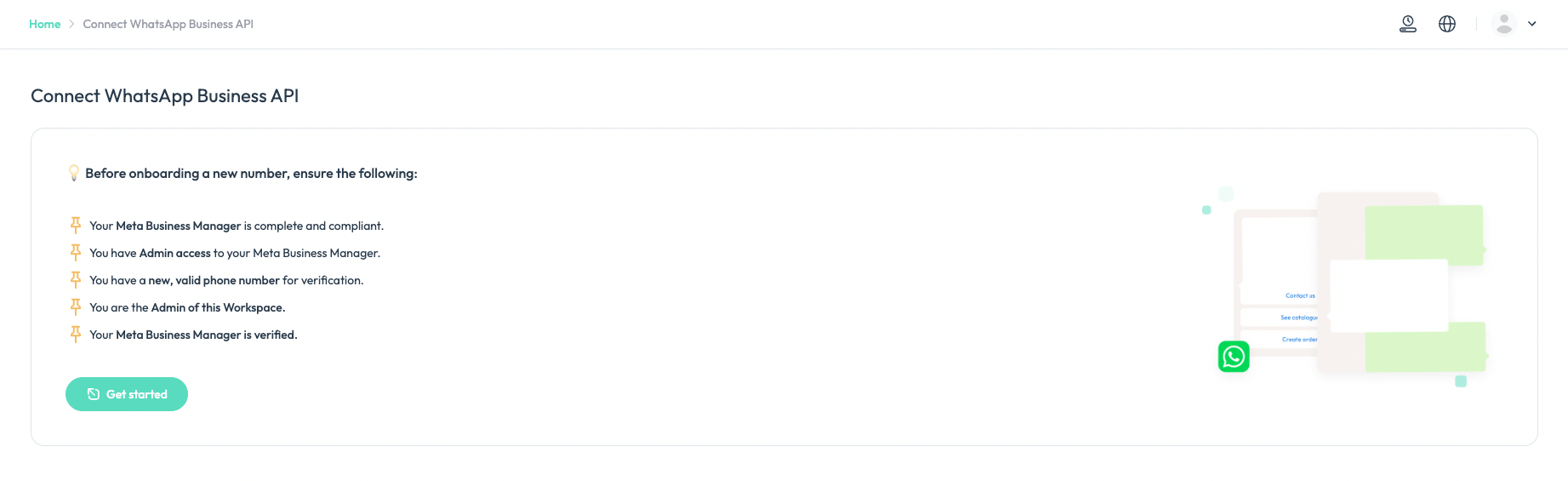Click the pin icon beside Business Manager is verified
Viewport: 1568px width, 481px height.
point(76,334)
